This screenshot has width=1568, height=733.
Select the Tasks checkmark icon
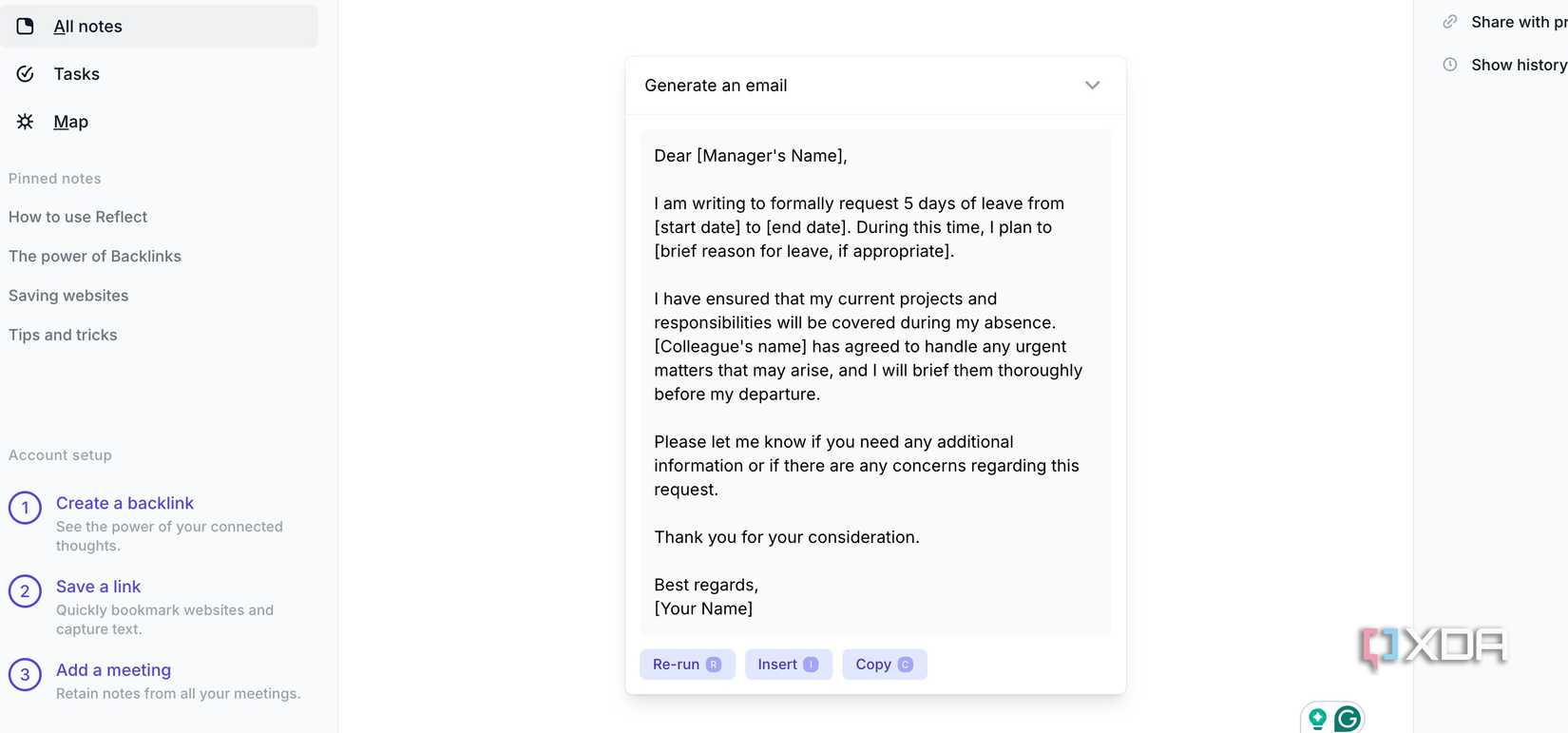tap(26, 73)
